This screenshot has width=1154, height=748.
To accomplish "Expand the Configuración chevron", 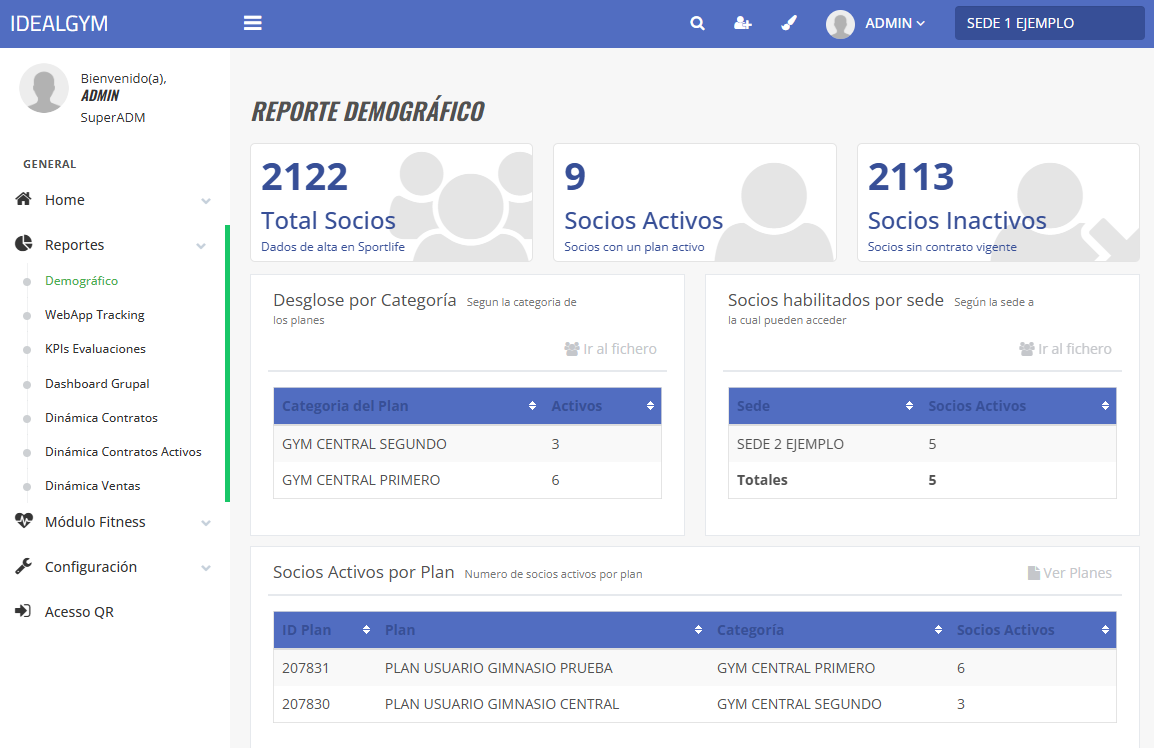I will pyautogui.click(x=206, y=568).
